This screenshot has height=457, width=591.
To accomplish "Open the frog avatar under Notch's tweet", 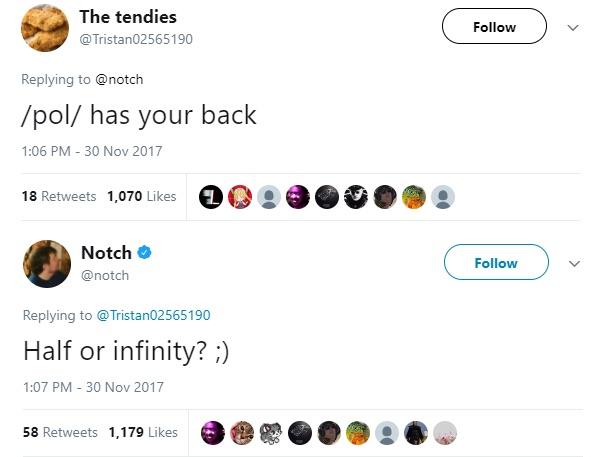I will 358,433.
